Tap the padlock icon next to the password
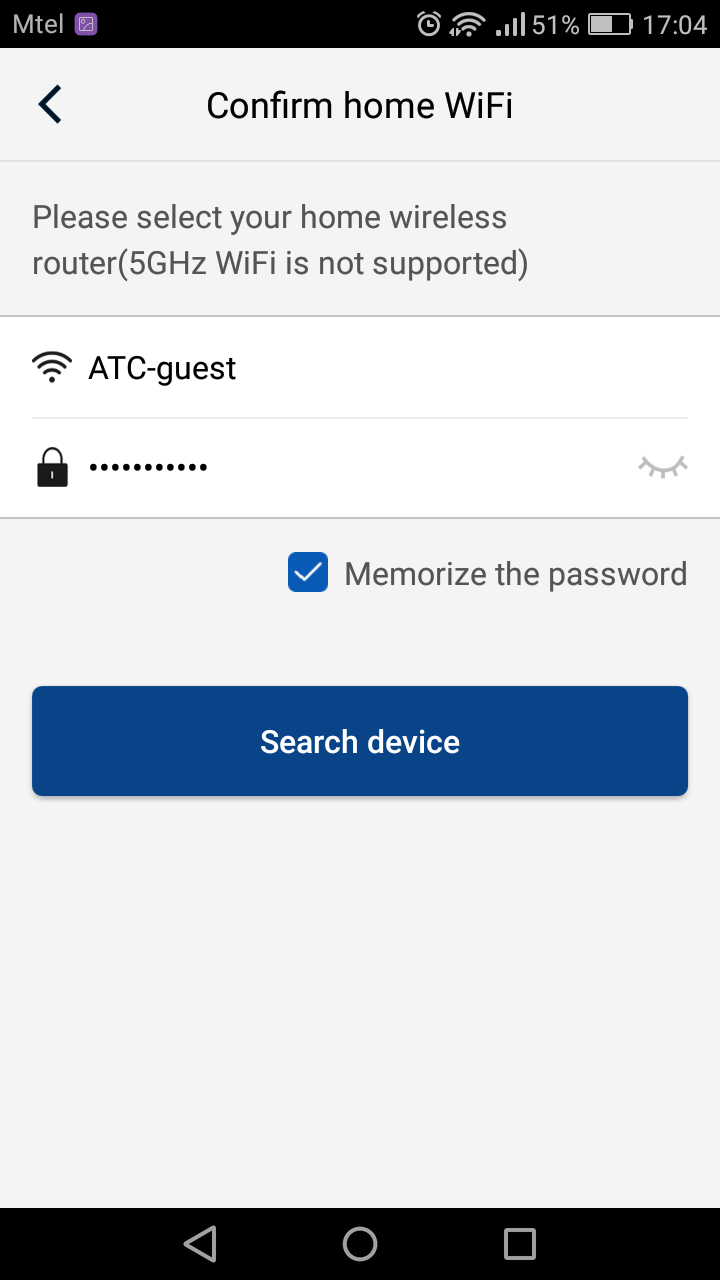 (52, 467)
